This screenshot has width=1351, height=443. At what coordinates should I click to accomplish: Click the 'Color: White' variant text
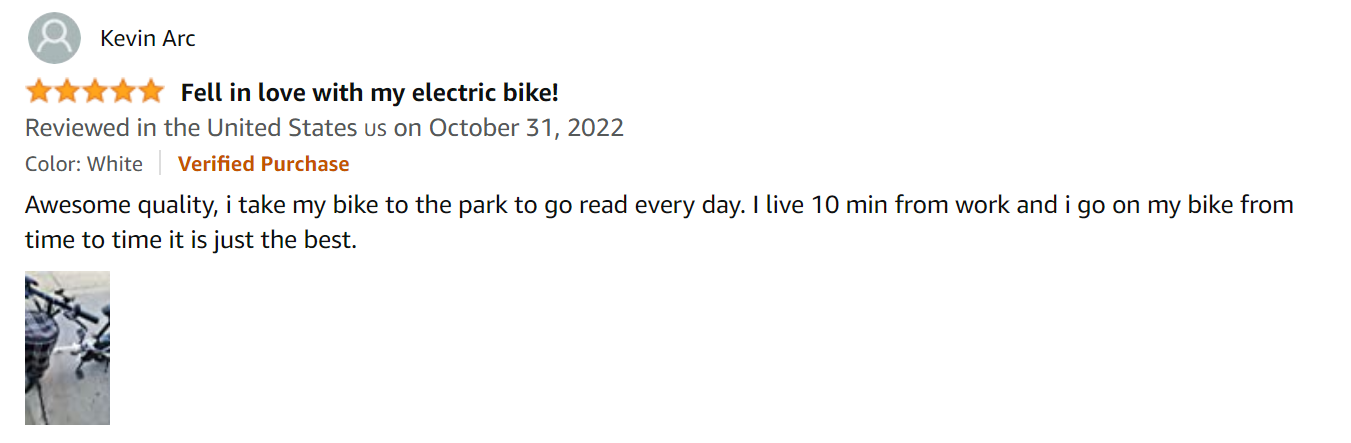pyautogui.click(x=84, y=164)
